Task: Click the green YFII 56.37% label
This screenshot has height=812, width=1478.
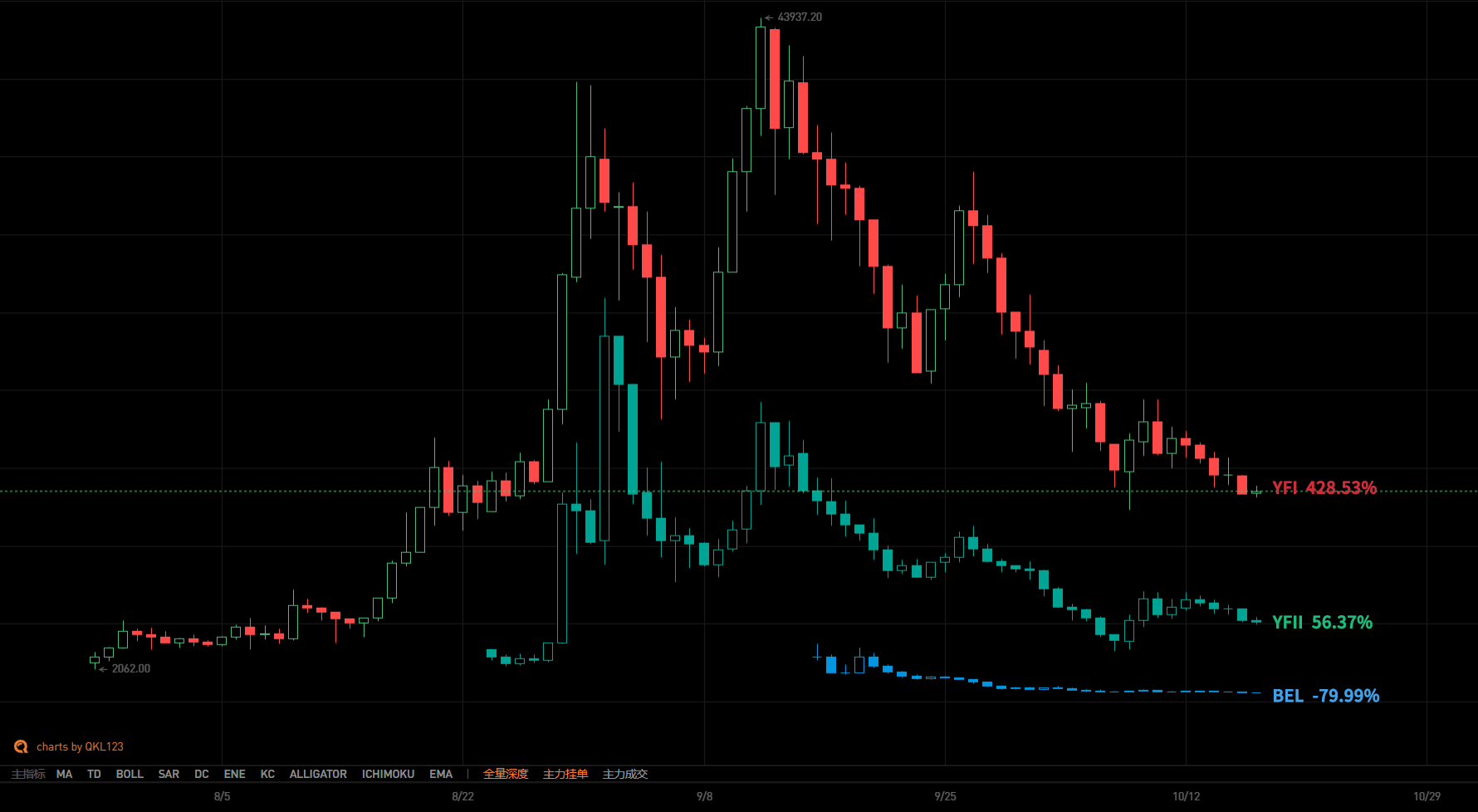Action: tap(1322, 622)
